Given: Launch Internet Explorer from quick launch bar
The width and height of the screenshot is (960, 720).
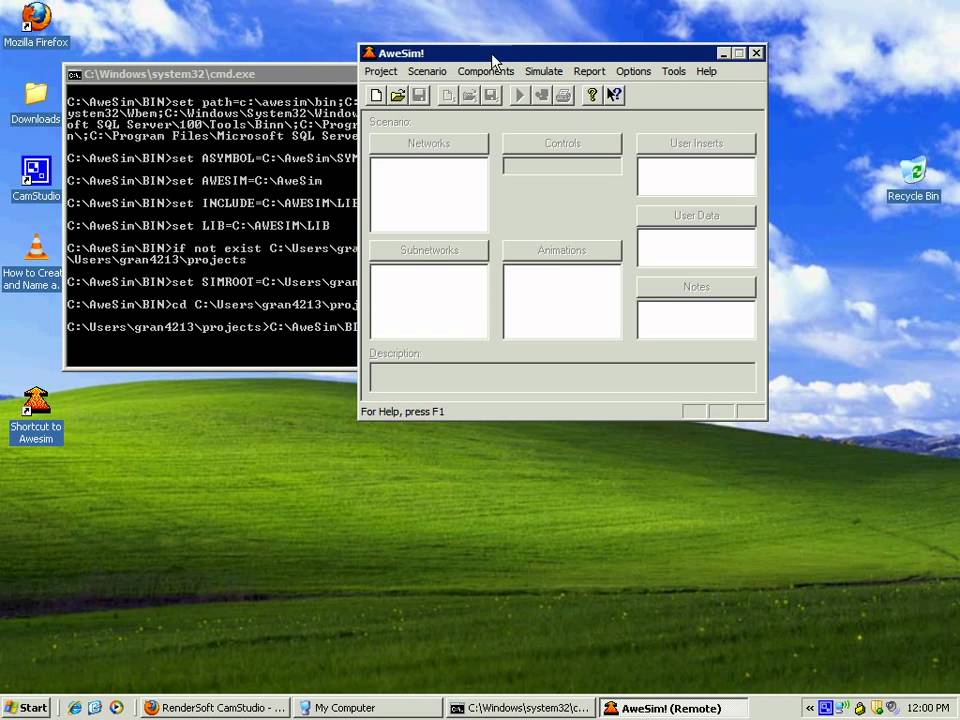Looking at the screenshot, I should click(75, 708).
